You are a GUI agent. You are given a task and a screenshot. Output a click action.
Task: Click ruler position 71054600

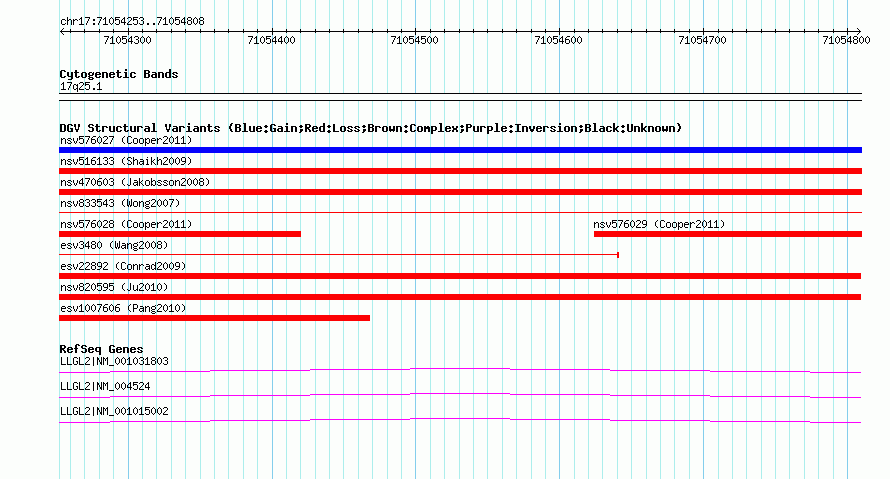[x=559, y=40]
